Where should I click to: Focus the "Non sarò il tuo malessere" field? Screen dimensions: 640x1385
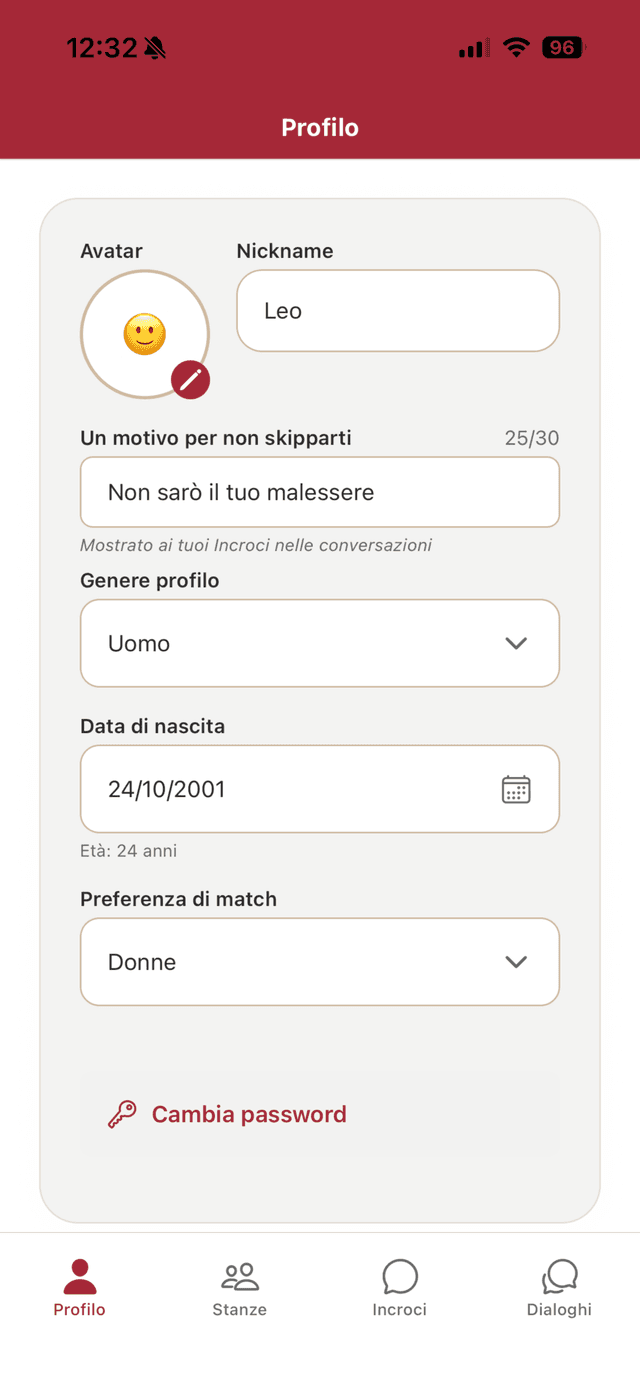pos(320,492)
